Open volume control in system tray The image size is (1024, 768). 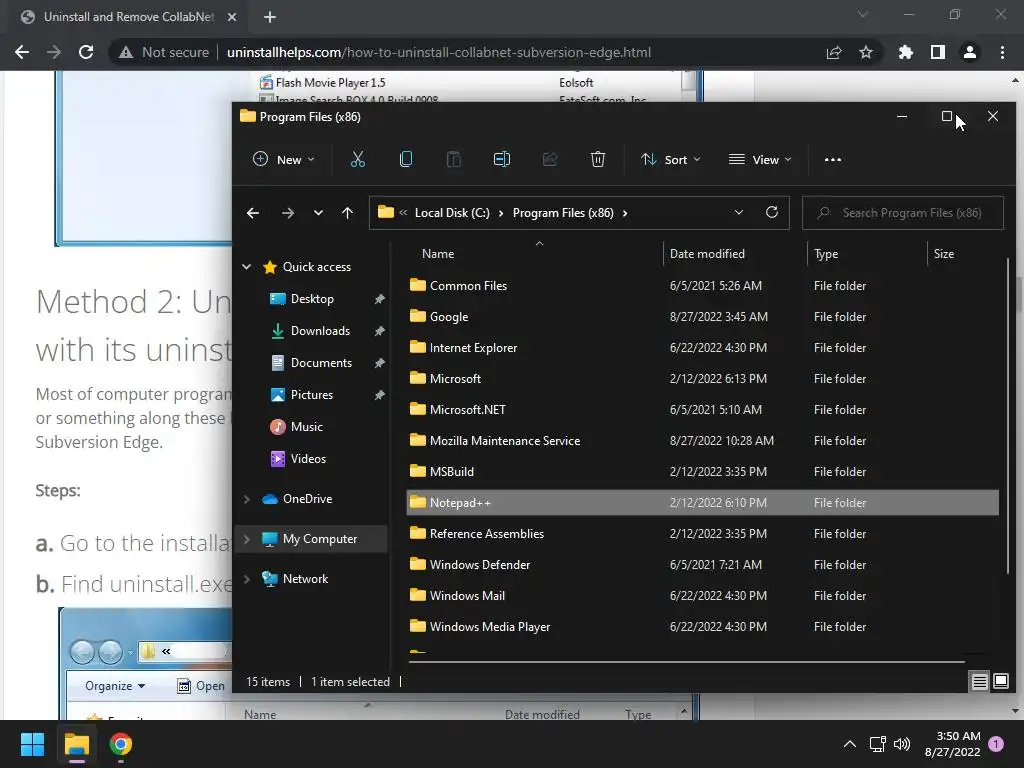pyautogui.click(x=902, y=744)
